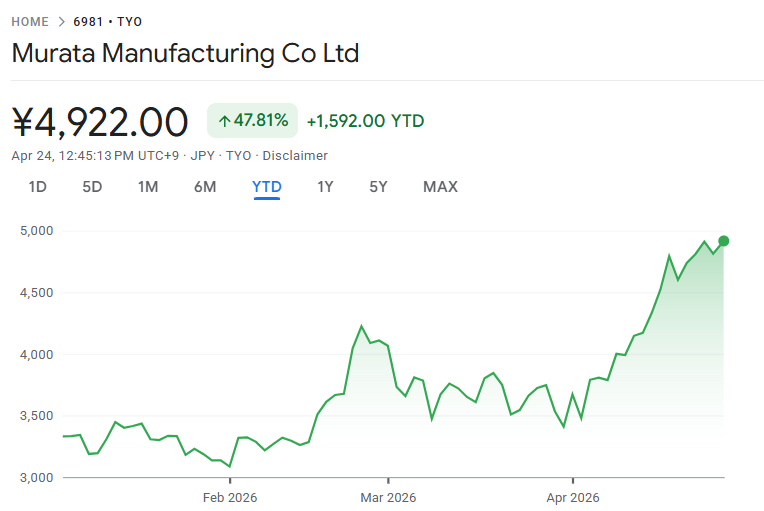Go to the HOME breadcrumb
The height and width of the screenshot is (511, 764).
pos(30,22)
